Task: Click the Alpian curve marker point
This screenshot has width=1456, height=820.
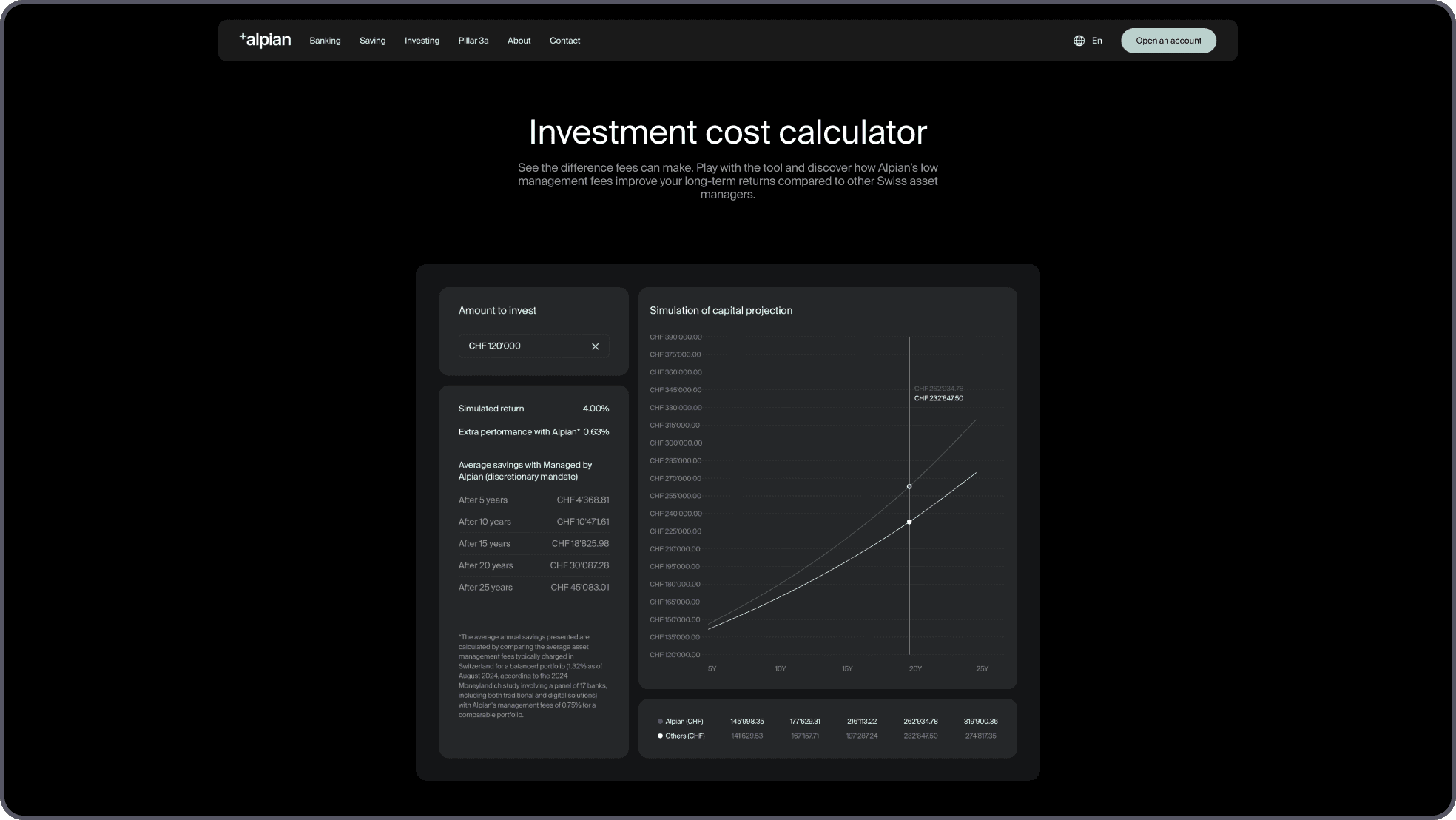Action: [x=909, y=486]
